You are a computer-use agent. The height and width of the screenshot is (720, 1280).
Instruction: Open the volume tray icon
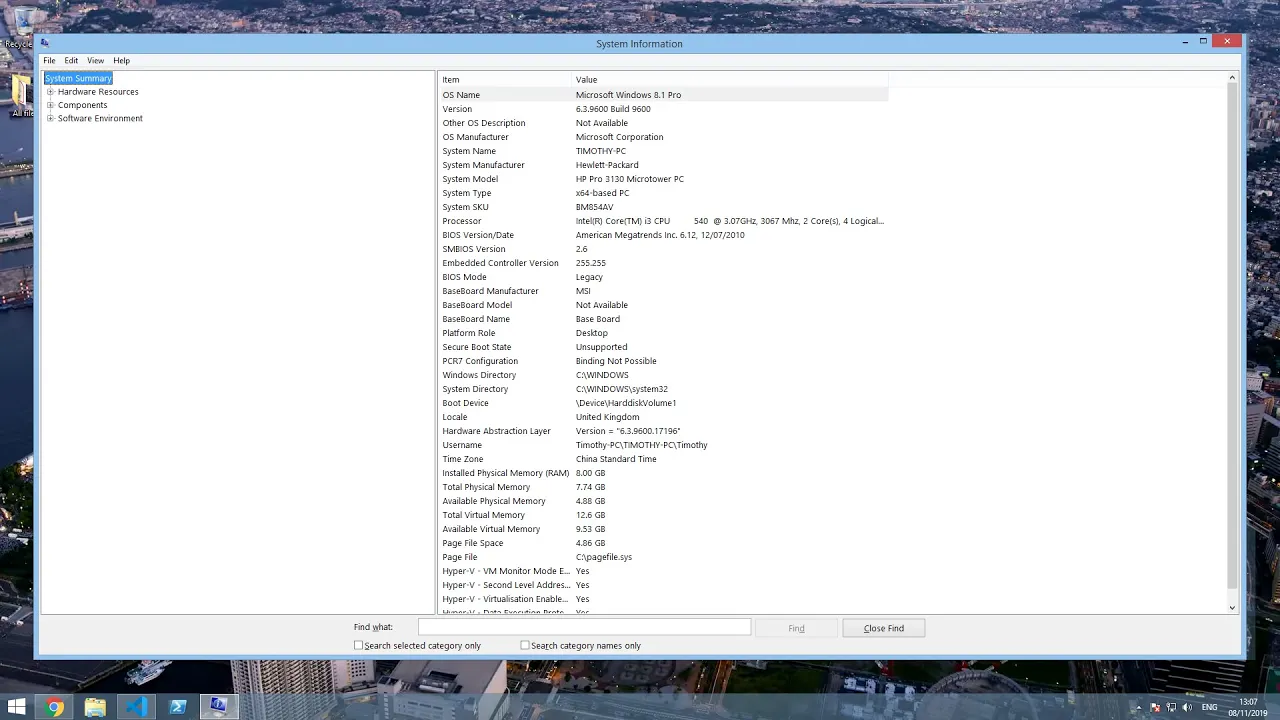(x=1186, y=707)
